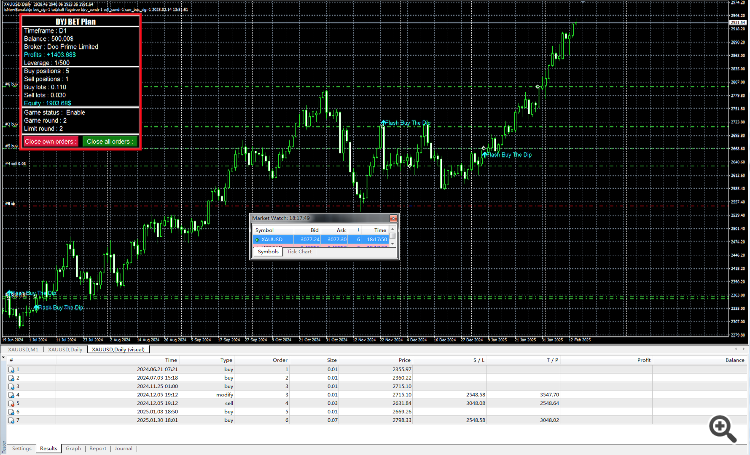
Task: Click the order icon in results row 7
Action: (x=11, y=420)
